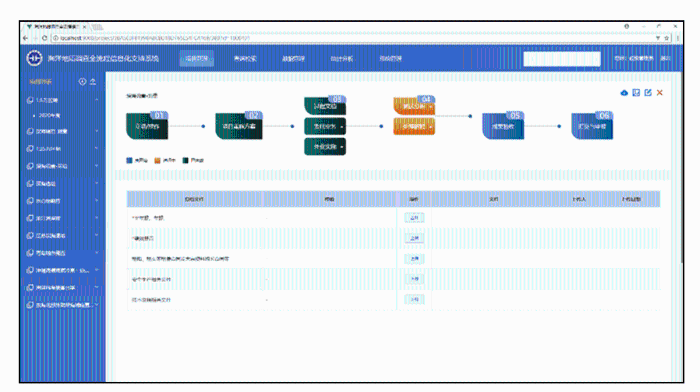Image resolution: width=700 pixels, height=392 pixels.
Task: Open the second header navigation menu item
Action: point(245,58)
